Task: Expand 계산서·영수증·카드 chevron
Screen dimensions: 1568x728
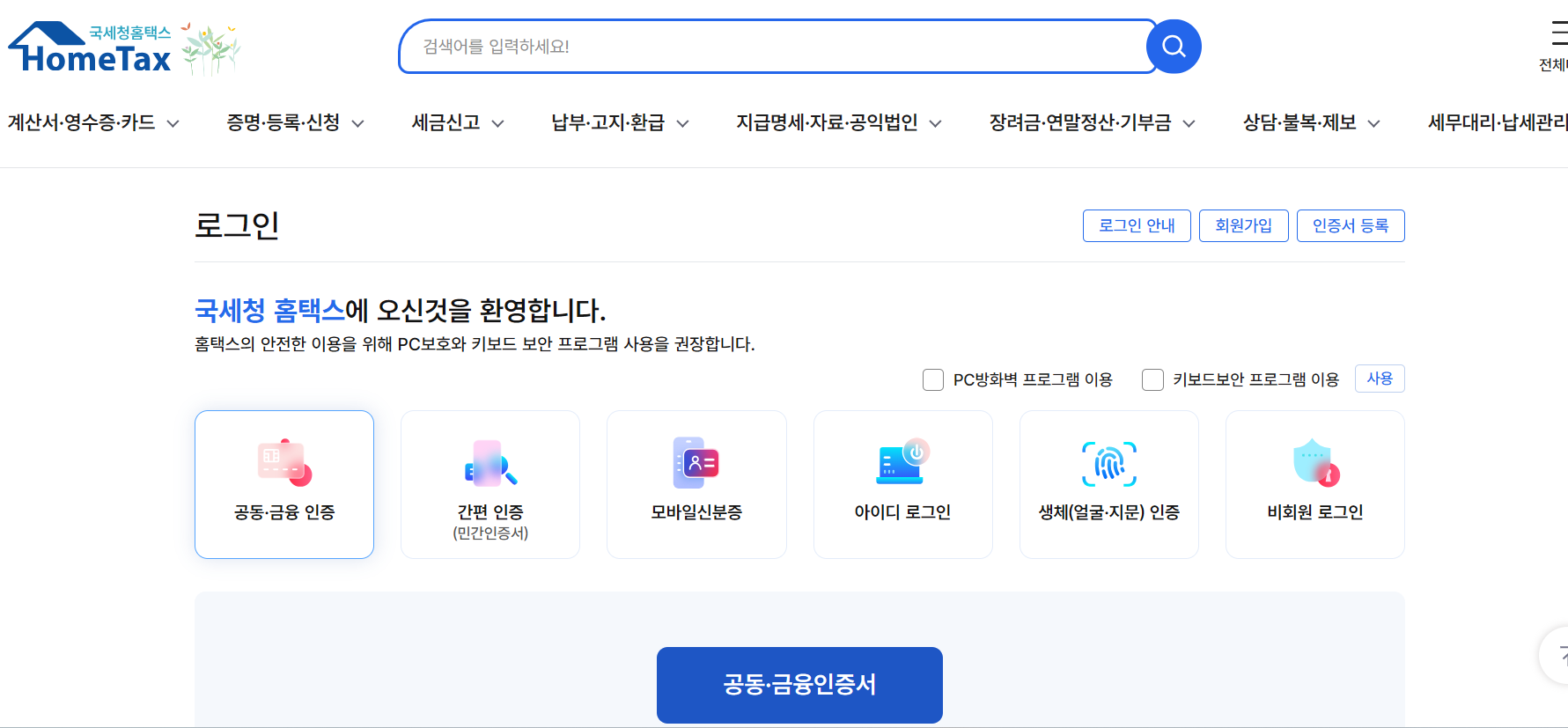Action: 173,123
